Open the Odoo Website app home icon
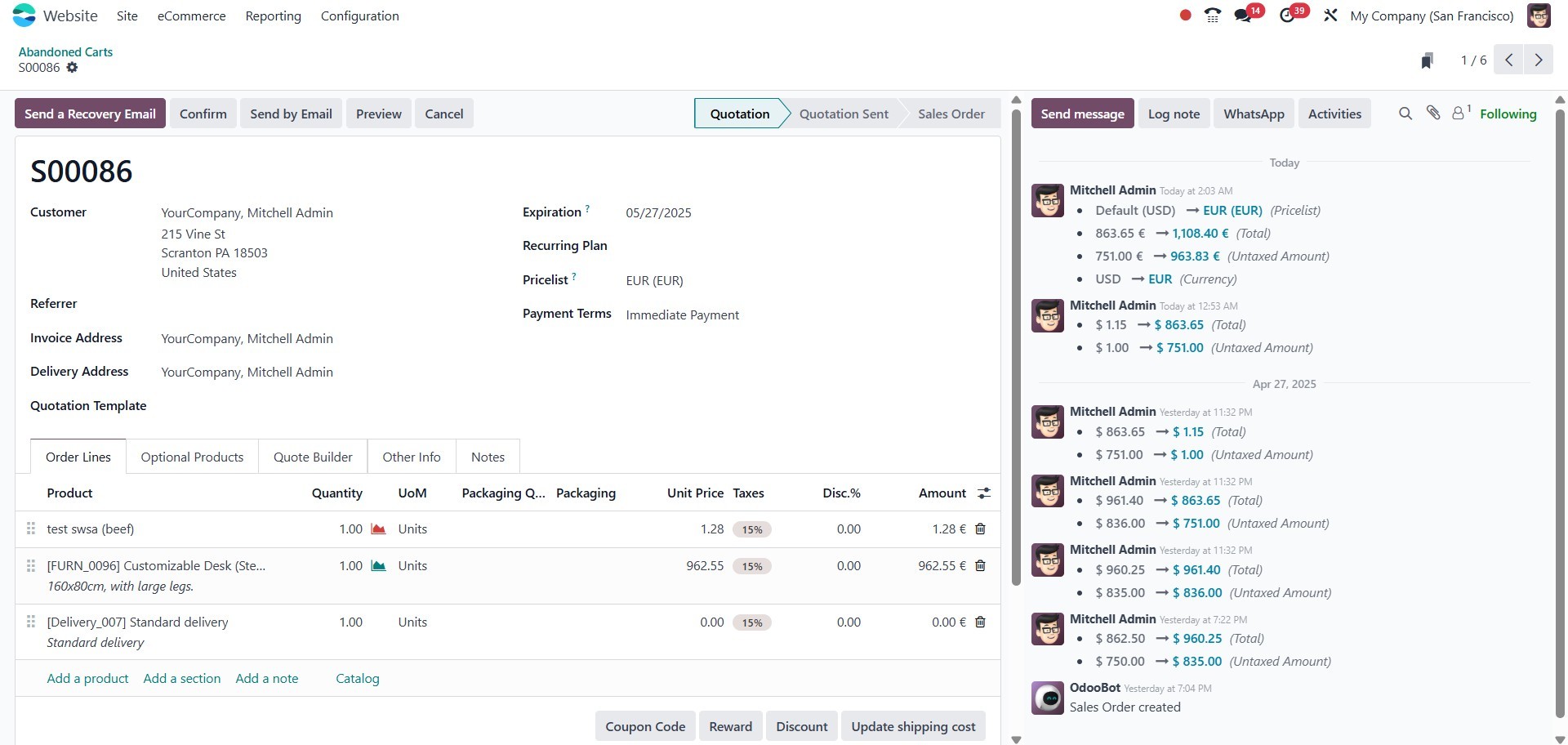1568x745 pixels. tap(24, 16)
